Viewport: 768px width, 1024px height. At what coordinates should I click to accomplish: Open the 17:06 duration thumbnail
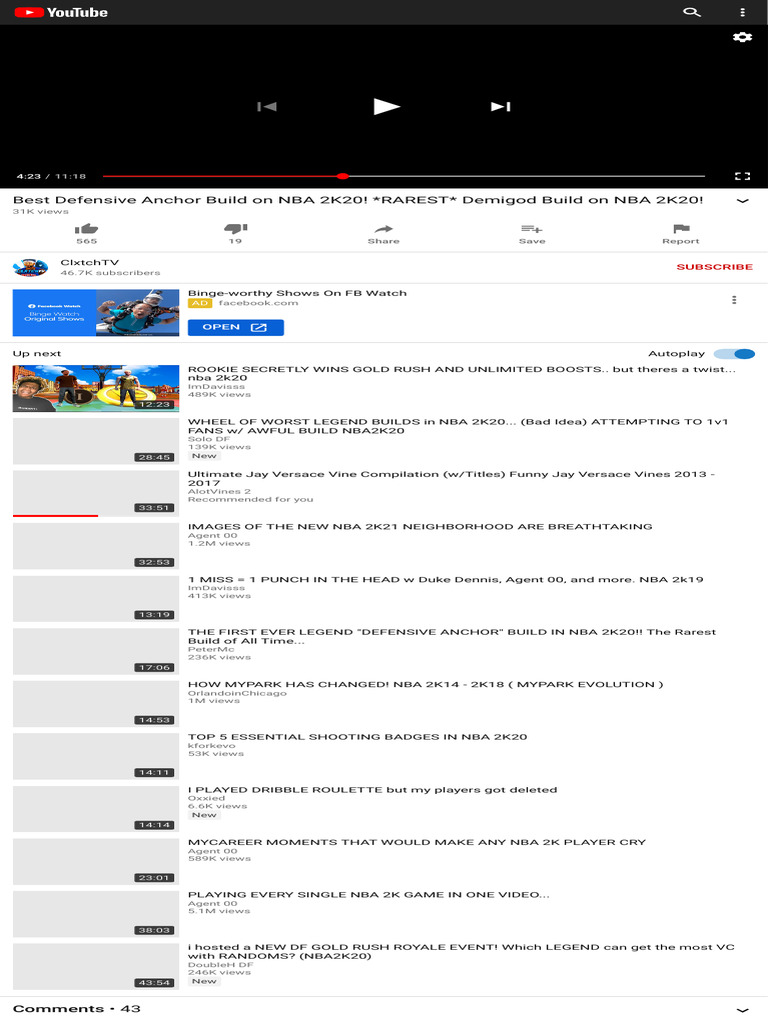[96, 651]
